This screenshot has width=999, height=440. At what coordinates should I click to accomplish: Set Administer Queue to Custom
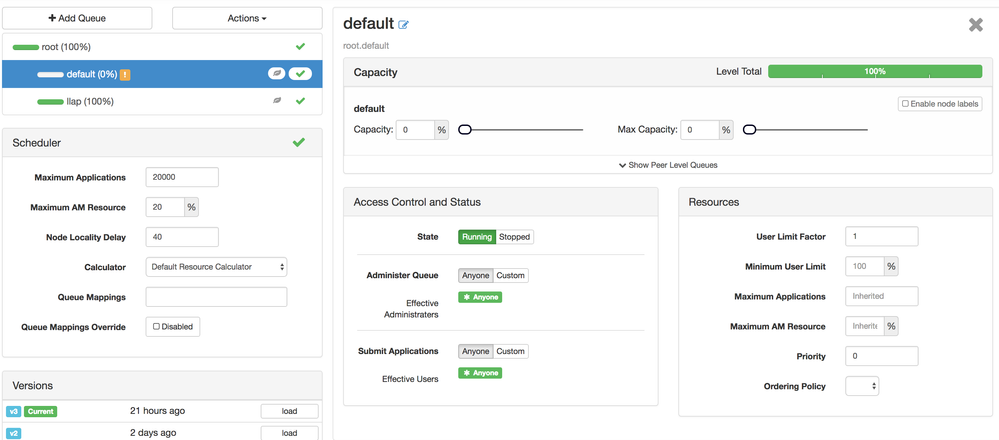(510, 275)
